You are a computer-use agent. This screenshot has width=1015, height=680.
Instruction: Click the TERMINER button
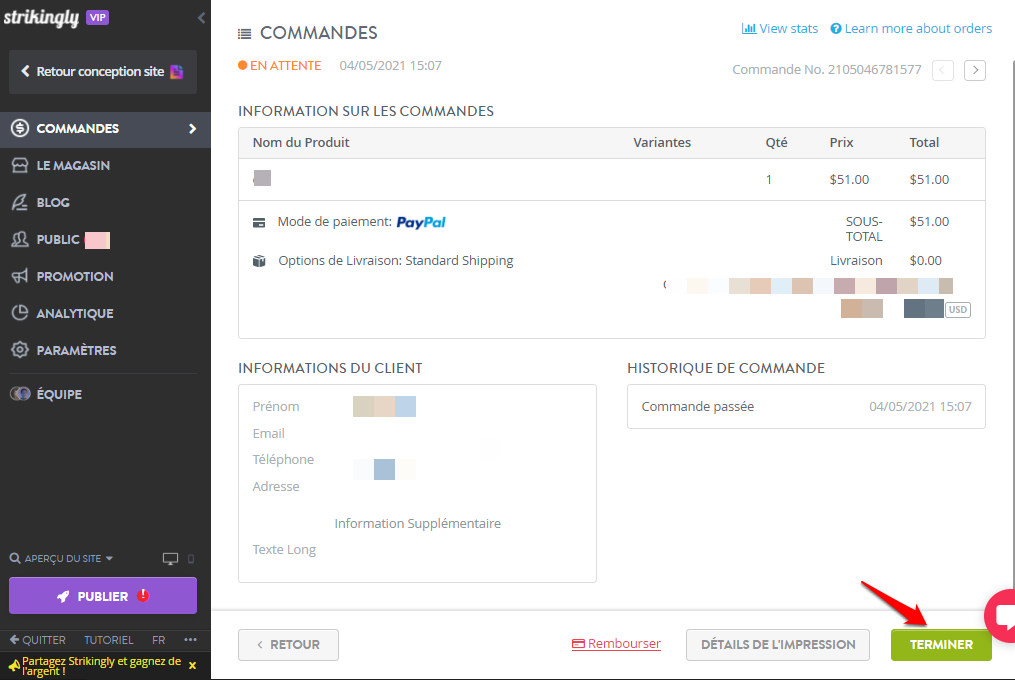[941, 645]
